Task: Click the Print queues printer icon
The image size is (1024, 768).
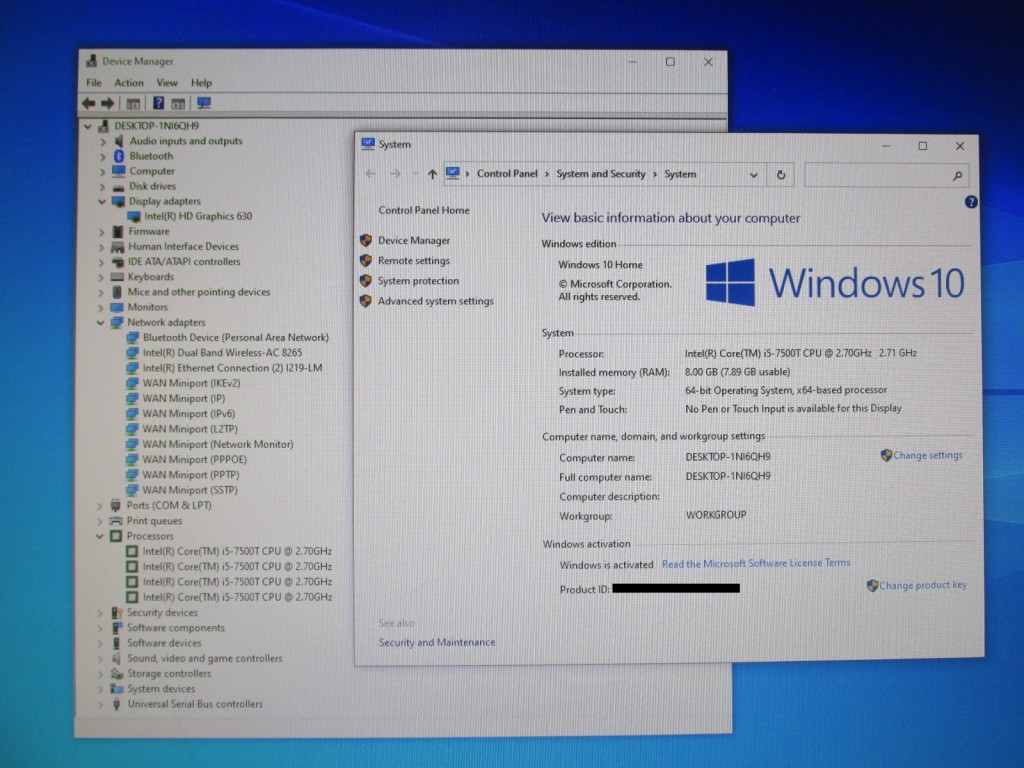Action: coord(116,520)
